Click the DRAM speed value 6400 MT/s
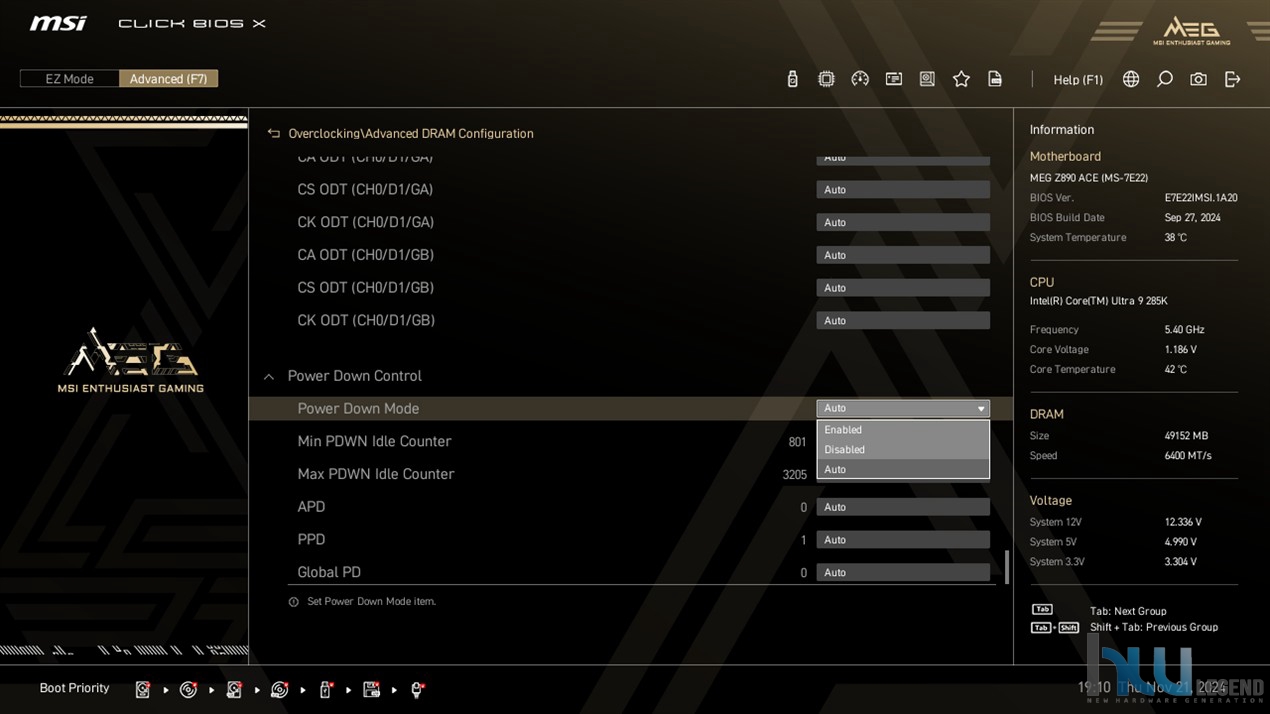The image size is (1270, 714). pyautogui.click(x=1188, y=456)
